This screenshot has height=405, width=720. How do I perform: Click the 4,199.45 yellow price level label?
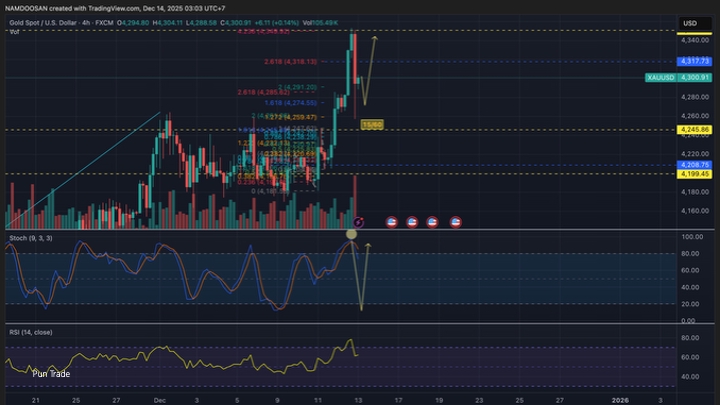pyautogui.click(x=694, y=173)
